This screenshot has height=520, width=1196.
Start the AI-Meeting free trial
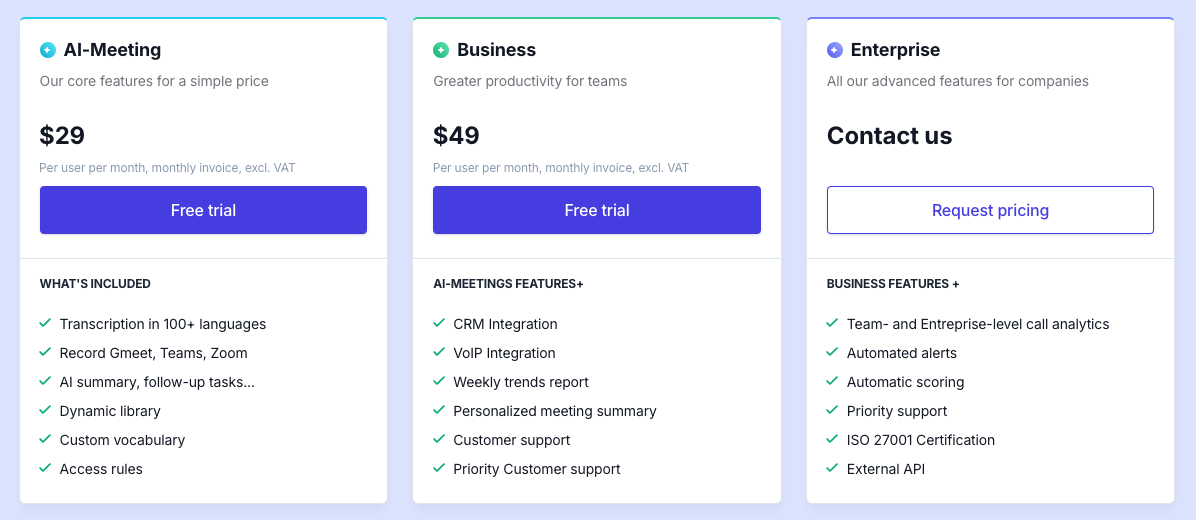coord(203,210)
